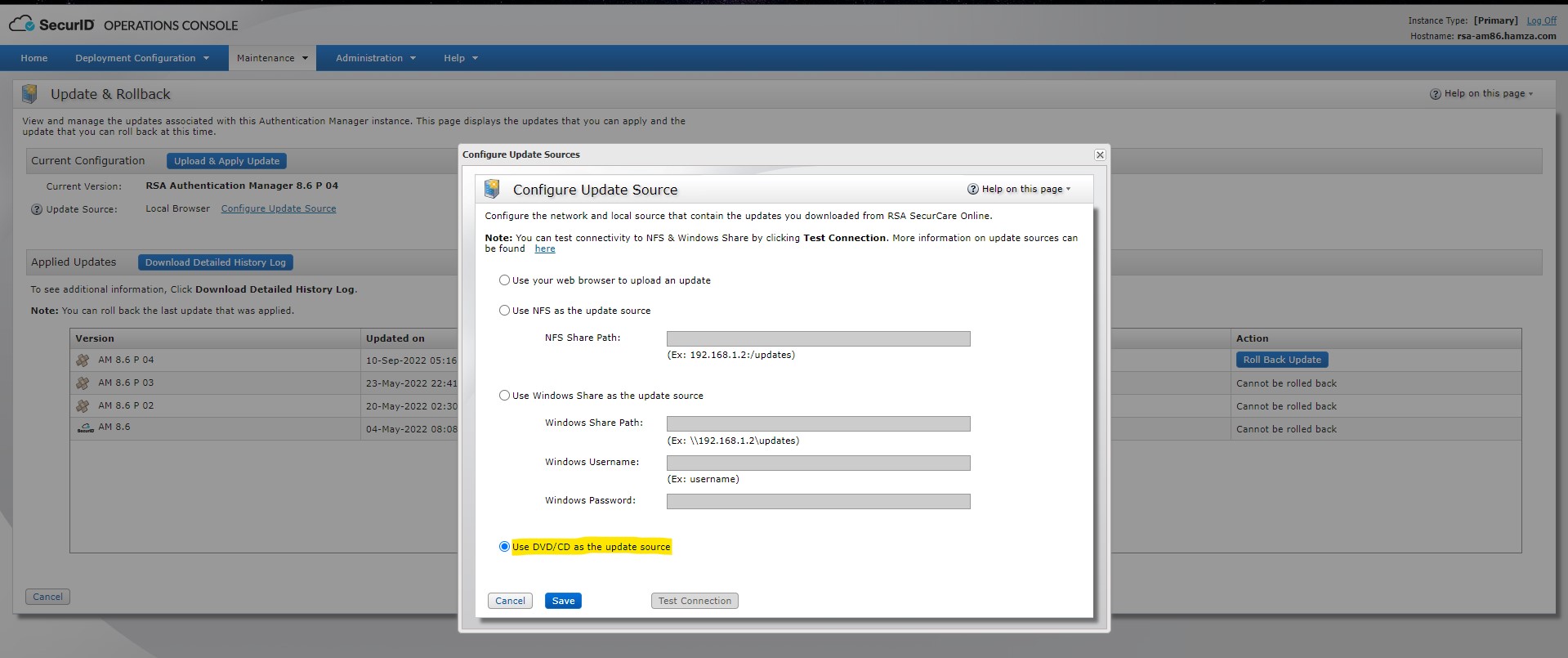
Task: Click the SecurID icon for the AM 8.6 row
Action: (85, 427)
